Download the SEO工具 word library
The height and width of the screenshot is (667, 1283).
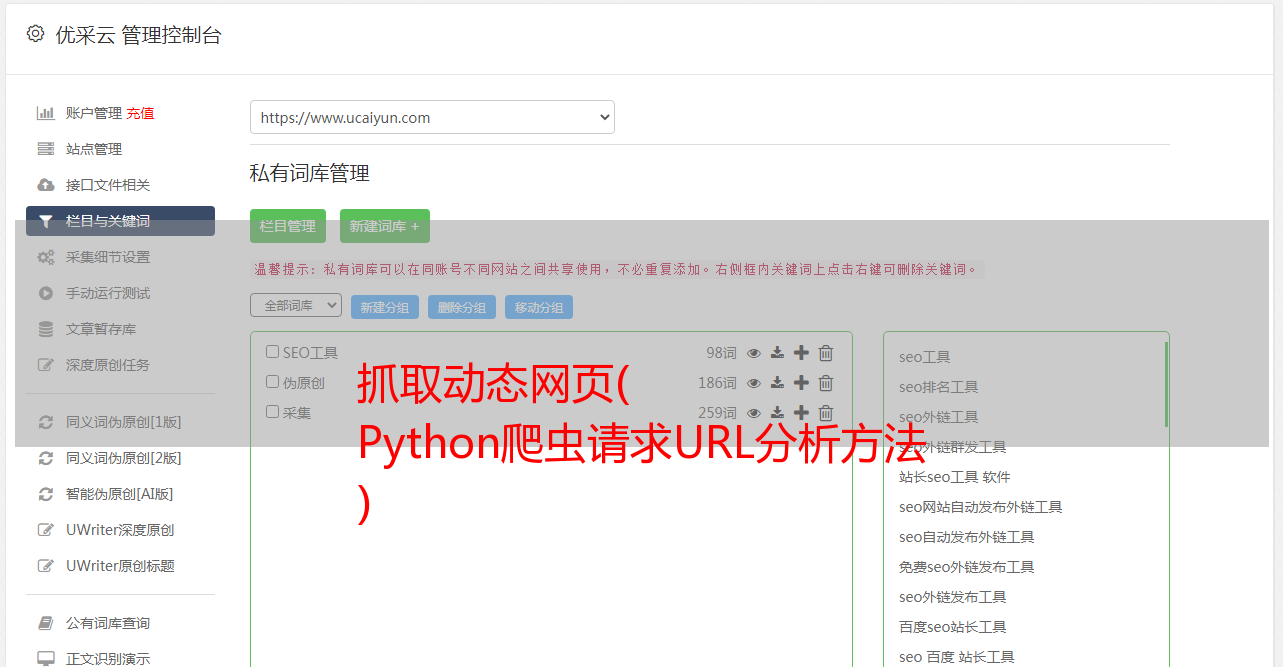(777, 353)
